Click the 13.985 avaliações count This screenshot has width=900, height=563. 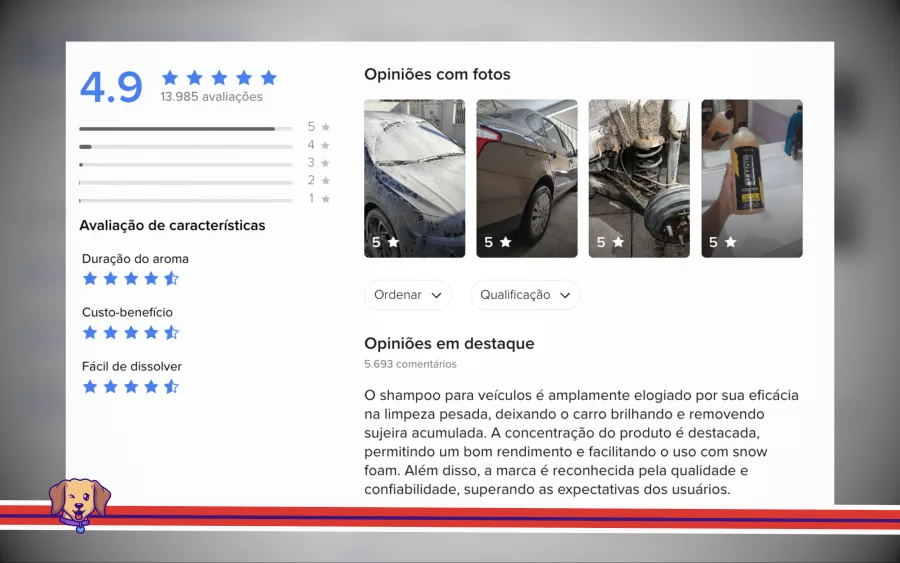tap(211, 97)
